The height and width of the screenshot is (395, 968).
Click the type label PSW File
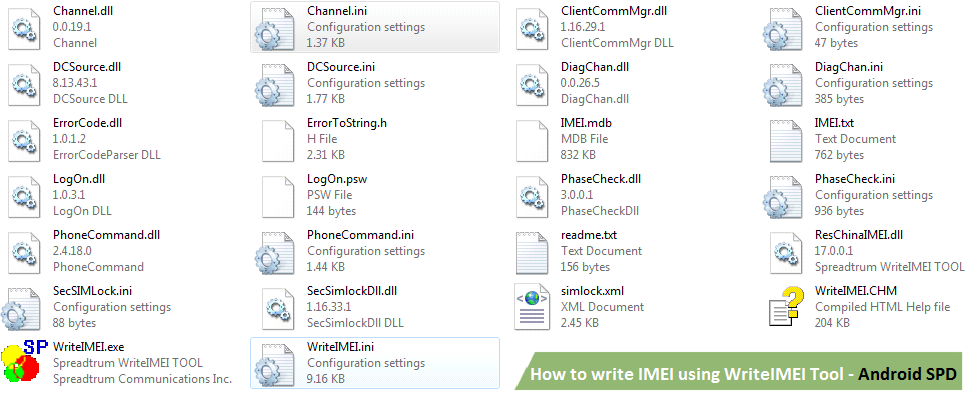click(330, 195)
